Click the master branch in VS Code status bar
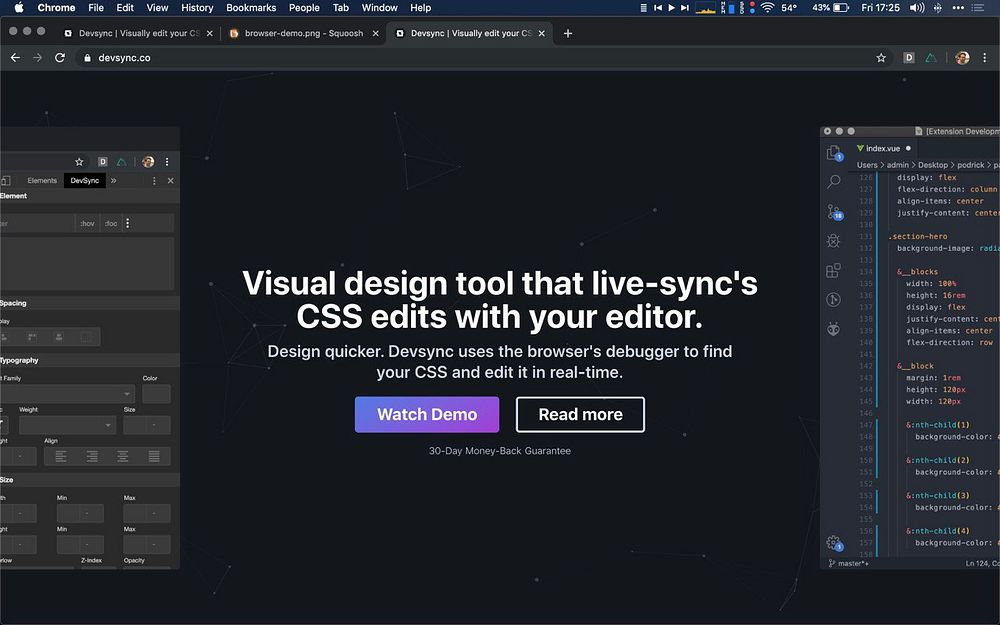Image resolution: width=1000 pixels, height=625 pixels. [848, 564]
